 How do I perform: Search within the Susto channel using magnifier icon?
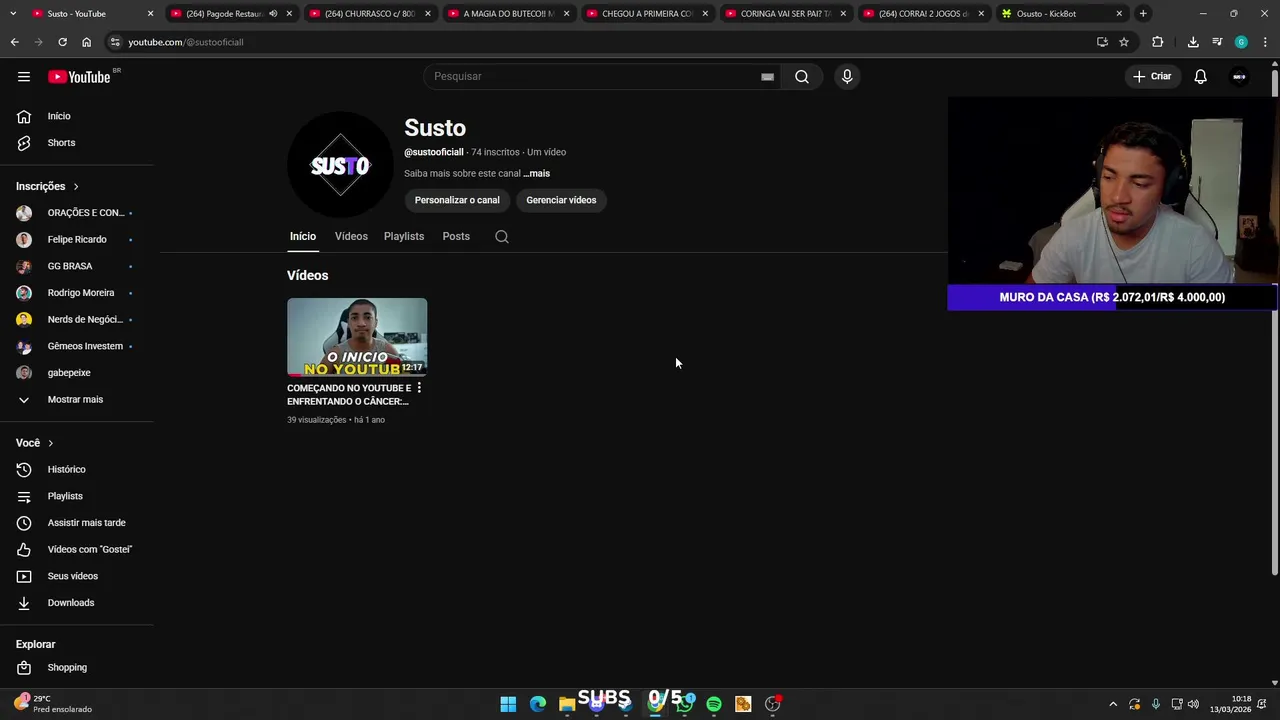point(502,237)
